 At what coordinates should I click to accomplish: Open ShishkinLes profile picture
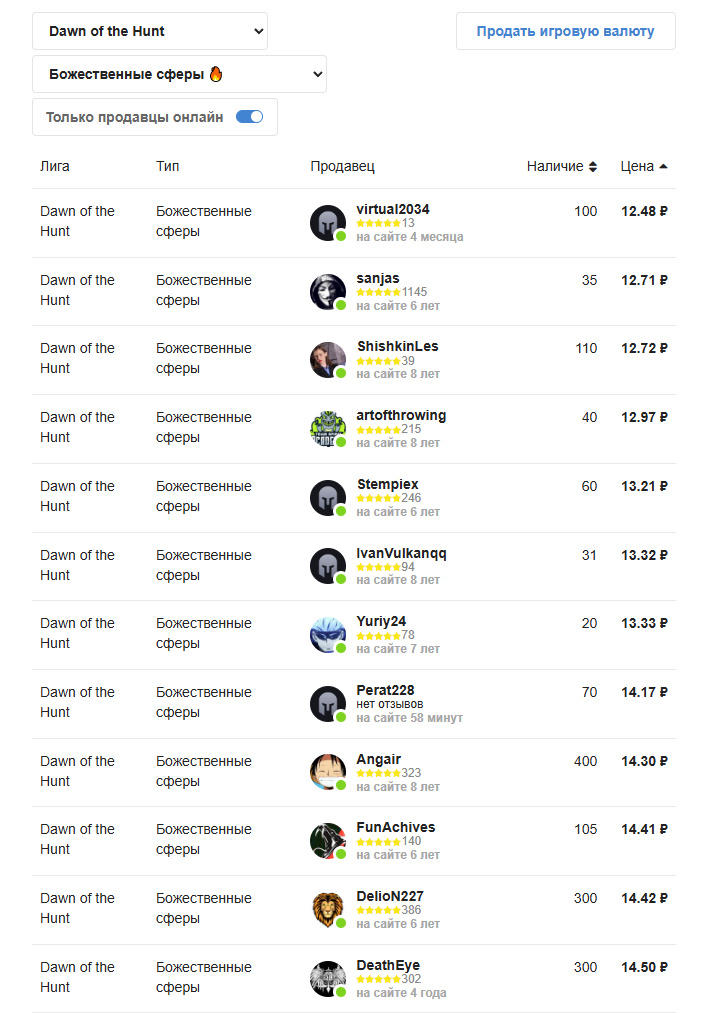click(x=328, y=360)
